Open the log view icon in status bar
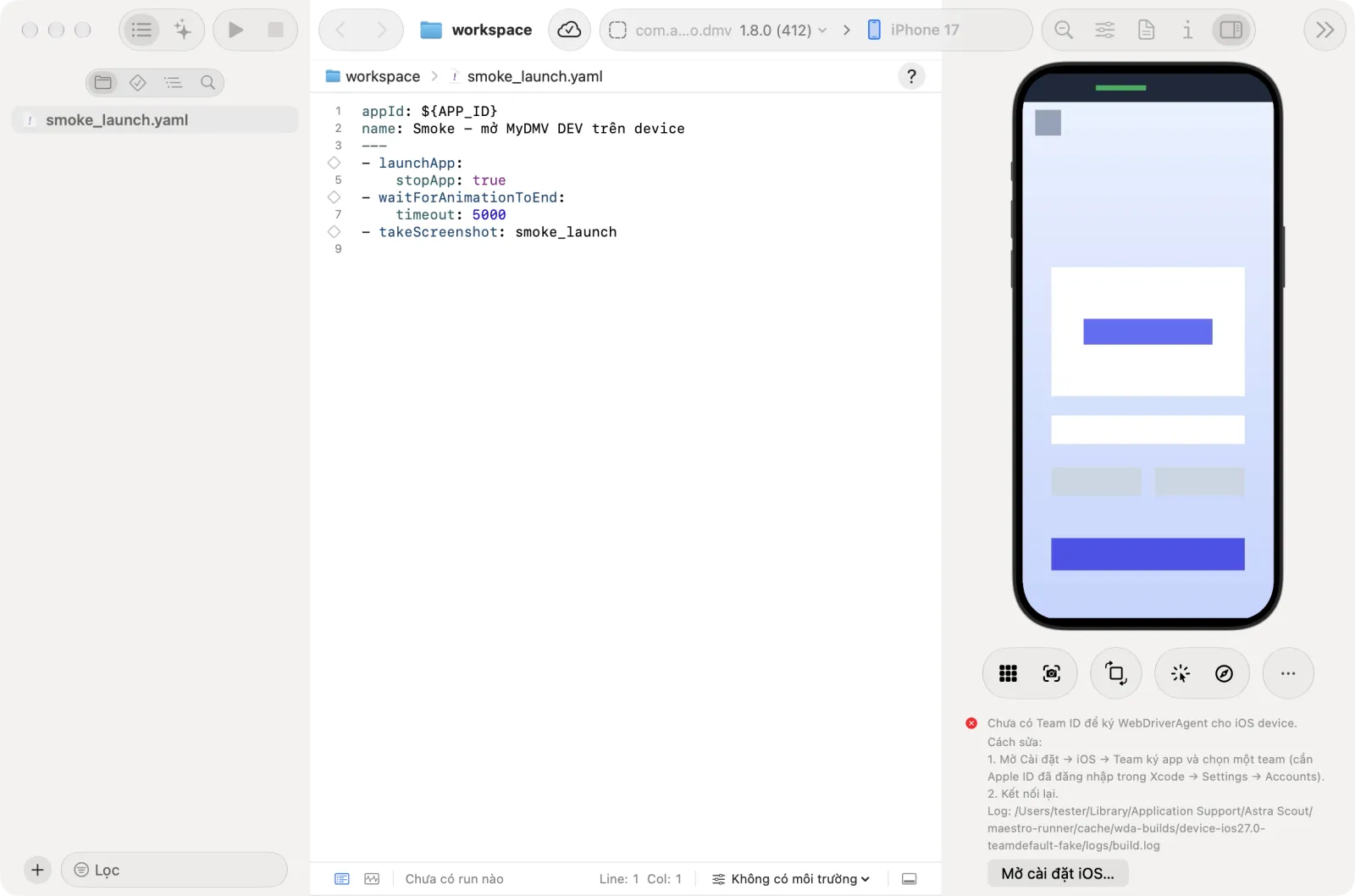1355x896 pixels. pos(342,879)
